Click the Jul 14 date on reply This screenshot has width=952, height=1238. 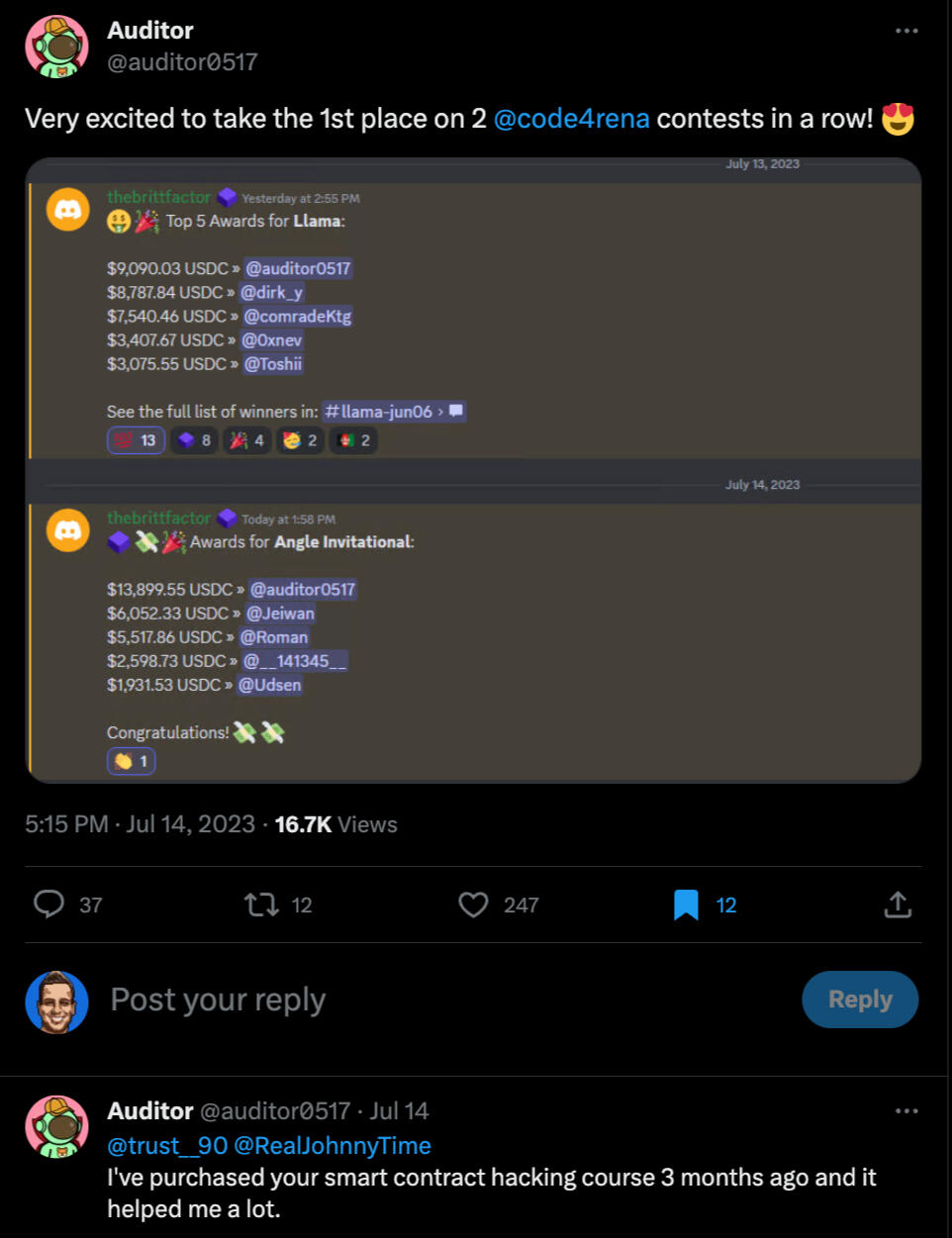coord(399,1111)
